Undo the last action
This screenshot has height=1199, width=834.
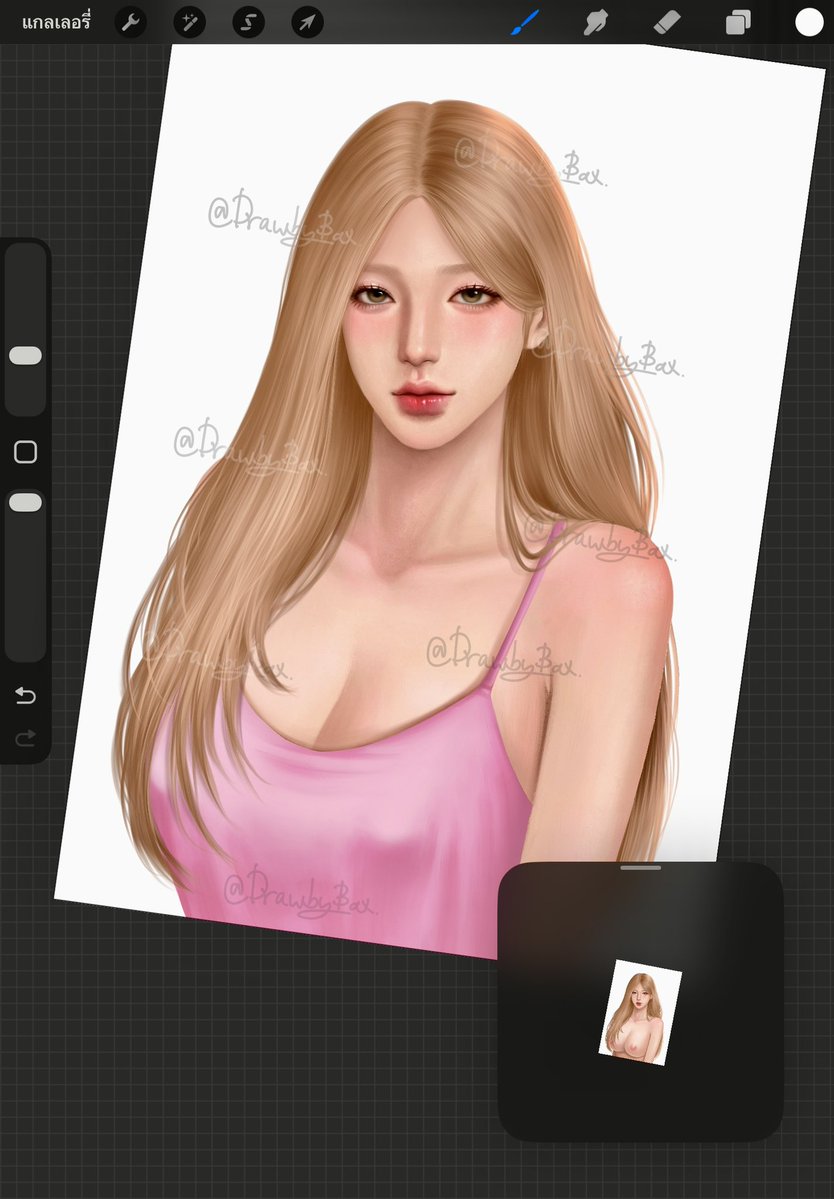point(25,695)
